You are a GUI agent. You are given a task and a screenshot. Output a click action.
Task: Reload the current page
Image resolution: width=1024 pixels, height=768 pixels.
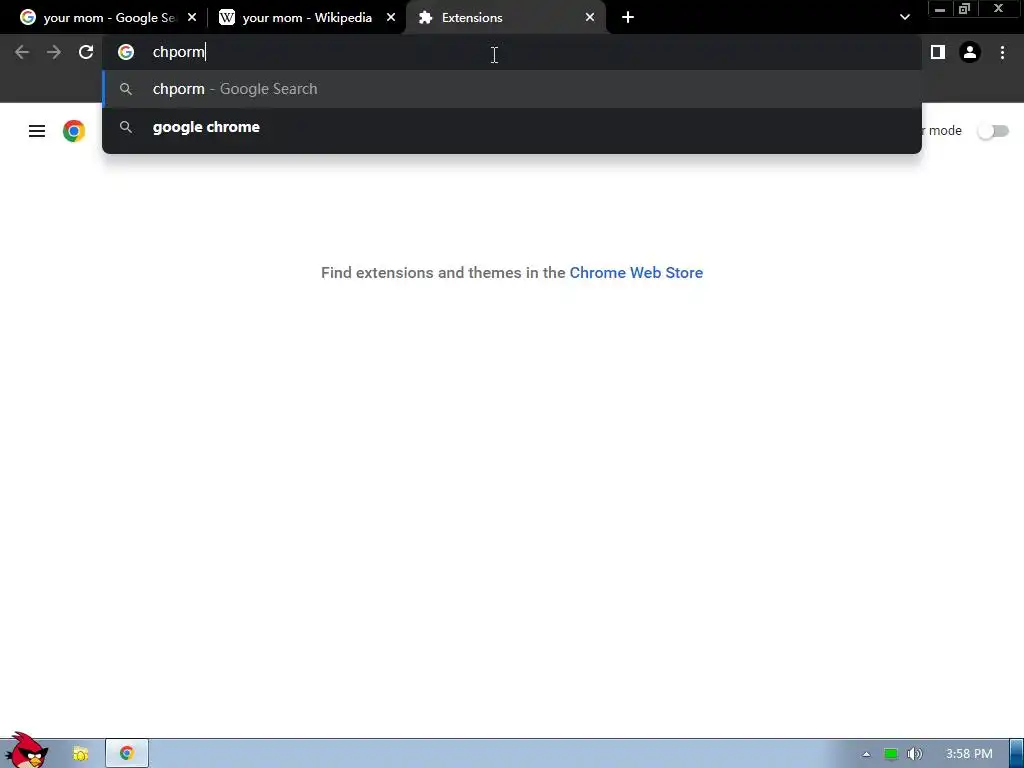(86, 52)
